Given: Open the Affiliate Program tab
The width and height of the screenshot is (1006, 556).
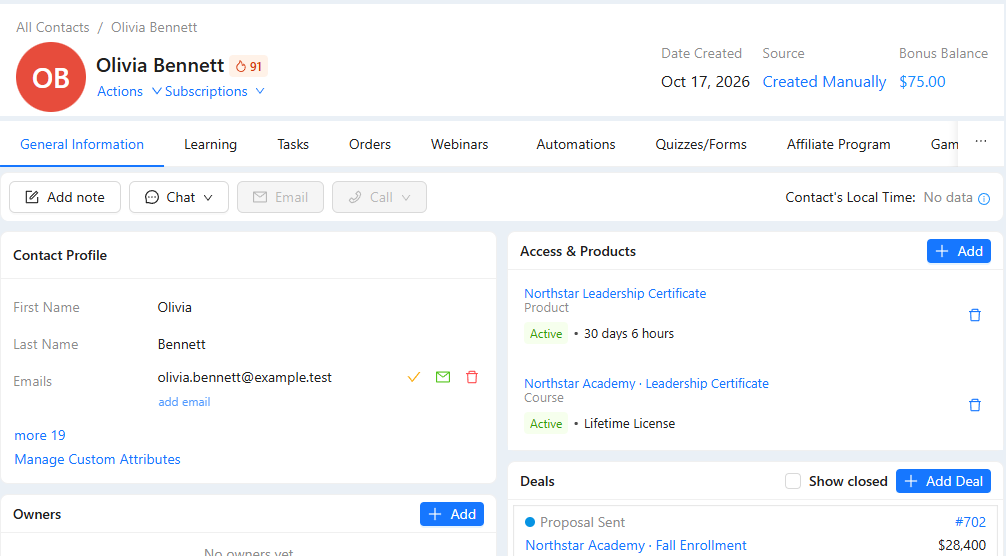Looking at the screenshot, I should click(839, 144).
